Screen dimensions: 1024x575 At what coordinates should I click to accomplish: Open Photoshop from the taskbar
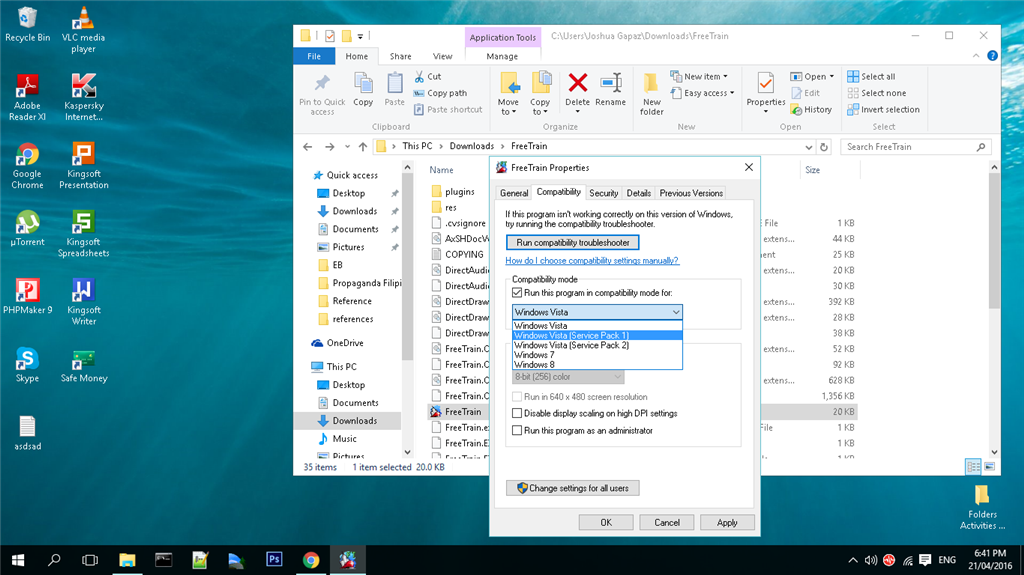(x=274, y=559)
